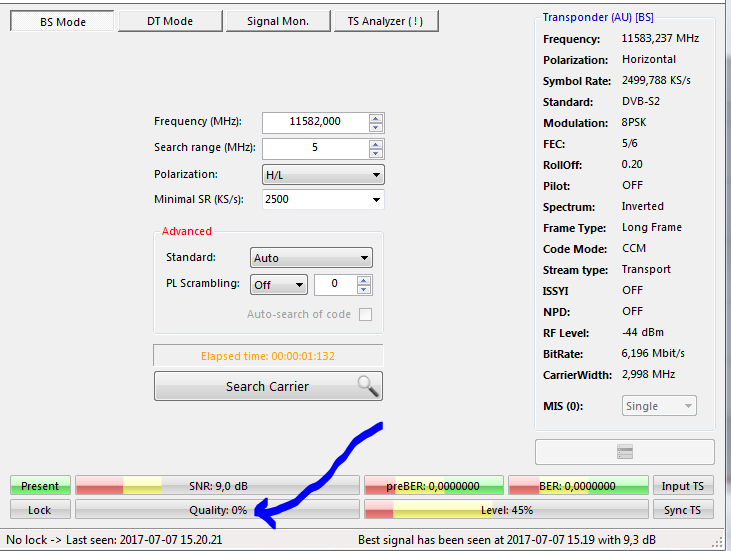
Task: Open the Polarization dropdown
Action: coord(323,174)
